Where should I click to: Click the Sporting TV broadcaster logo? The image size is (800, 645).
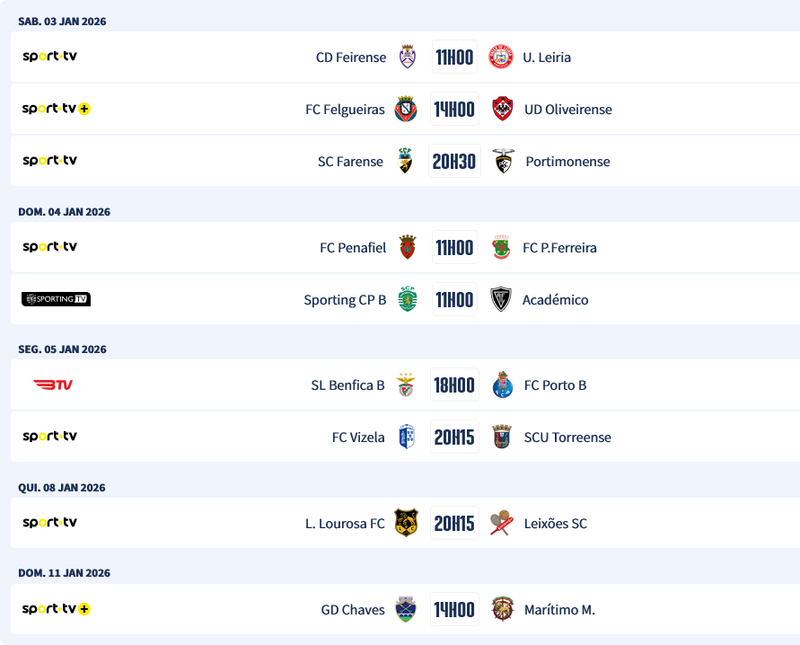(56, 299)
